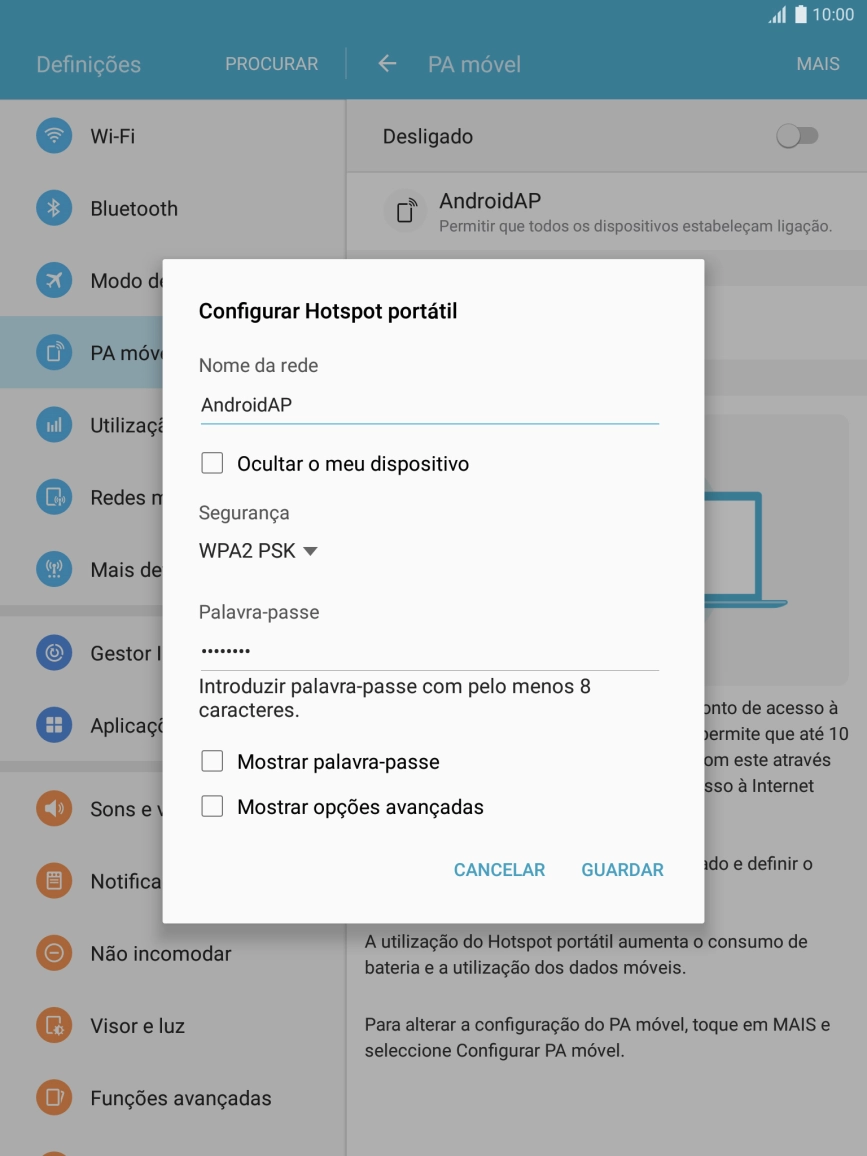Click the CANCELAR button

point(499,870)
